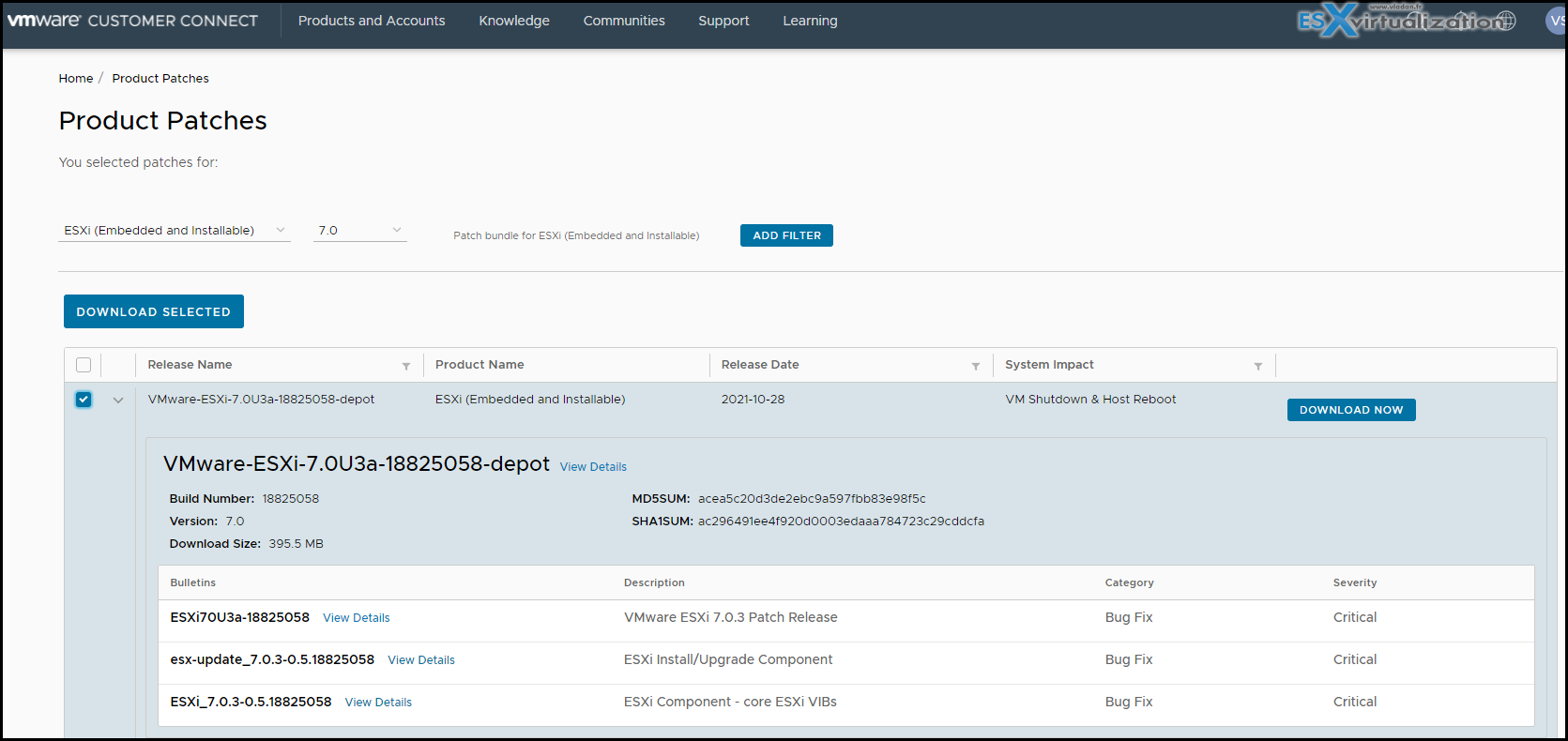Open the Communities menu
This screenshot has width=1568, height=741.
[x=624, y=21]
